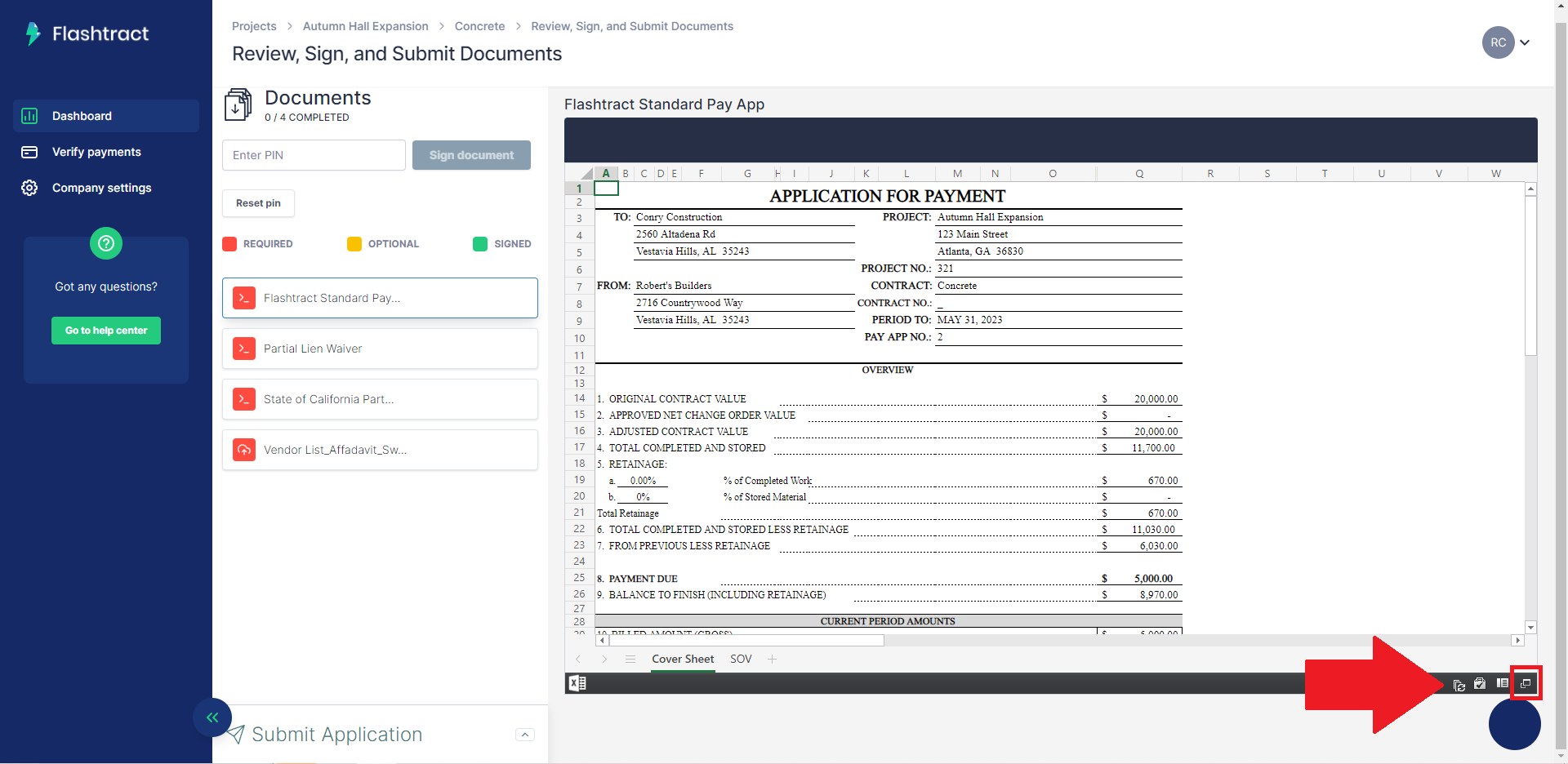Go to previous sheet arrow

point(578,659)
